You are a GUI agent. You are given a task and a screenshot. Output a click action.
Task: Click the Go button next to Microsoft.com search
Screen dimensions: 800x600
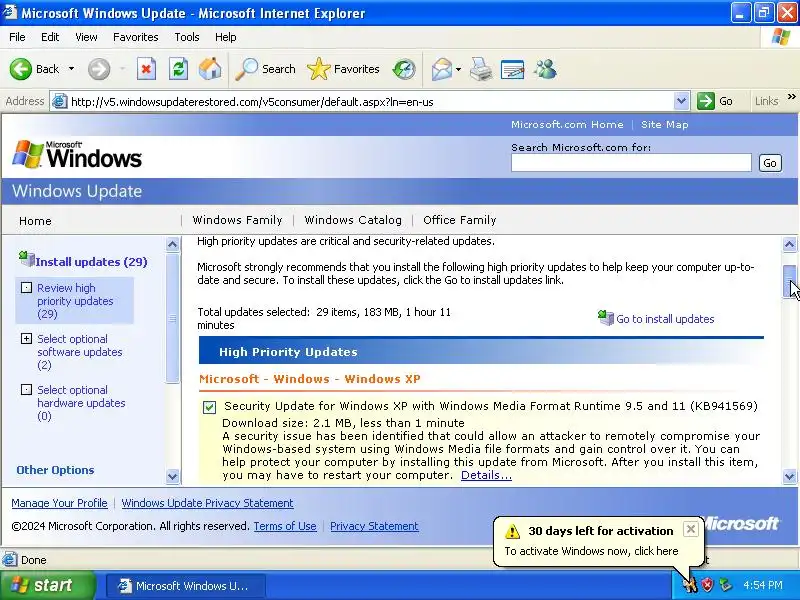[770, 163]
